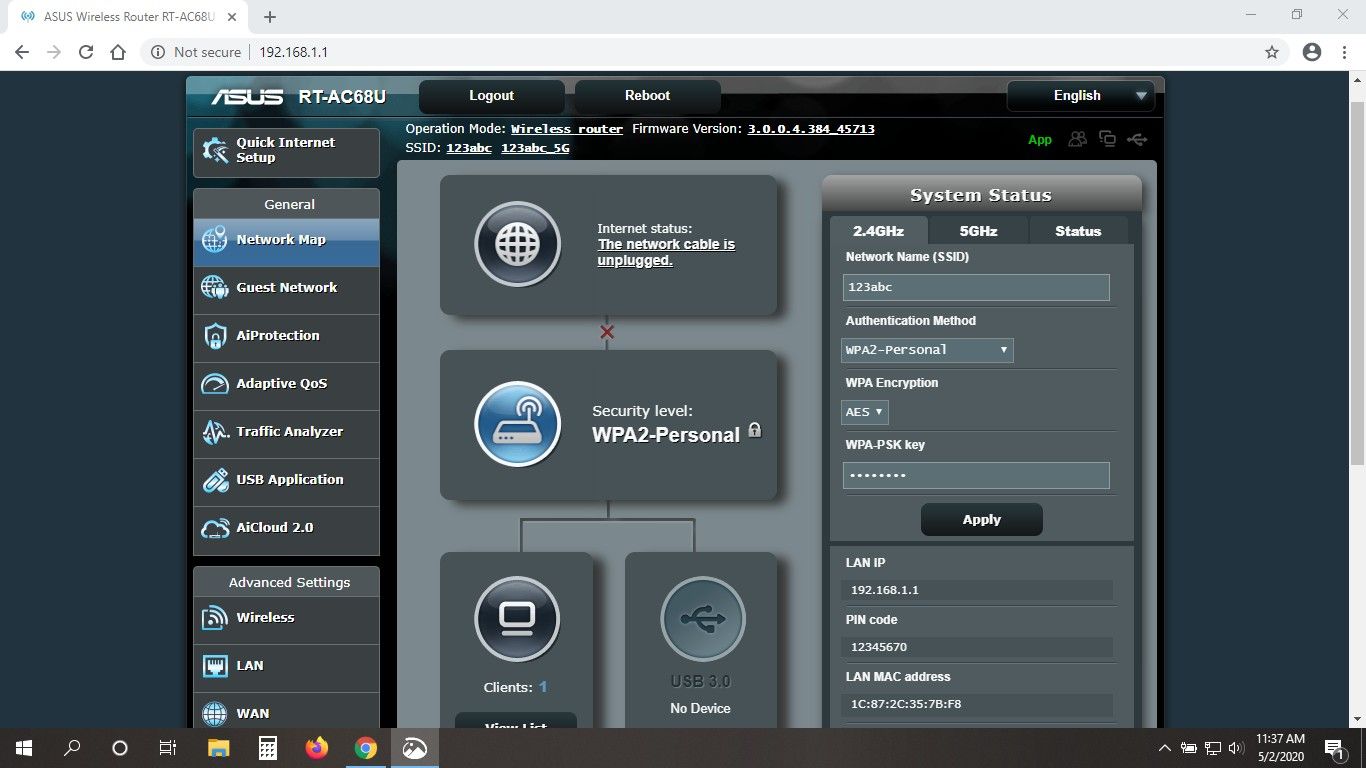Click the router security level icon
Screen dimensions: 1366x768
517,424
